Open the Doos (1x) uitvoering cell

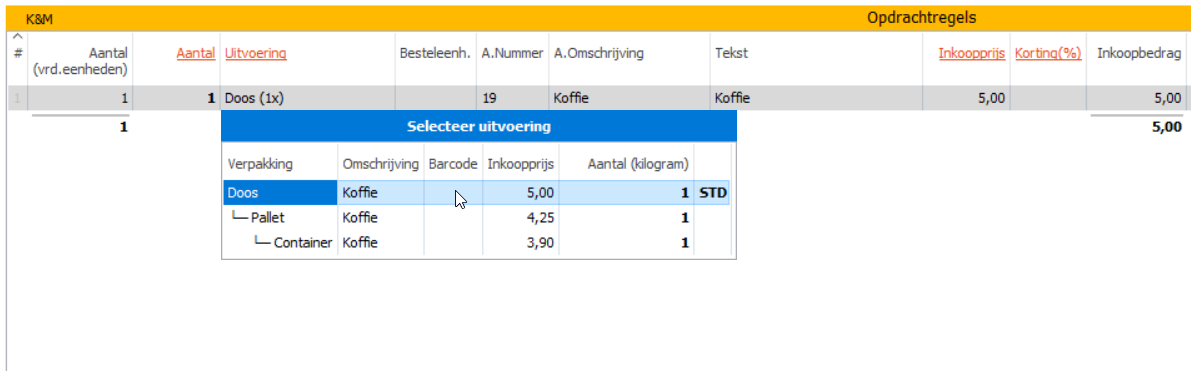(308, 98)
